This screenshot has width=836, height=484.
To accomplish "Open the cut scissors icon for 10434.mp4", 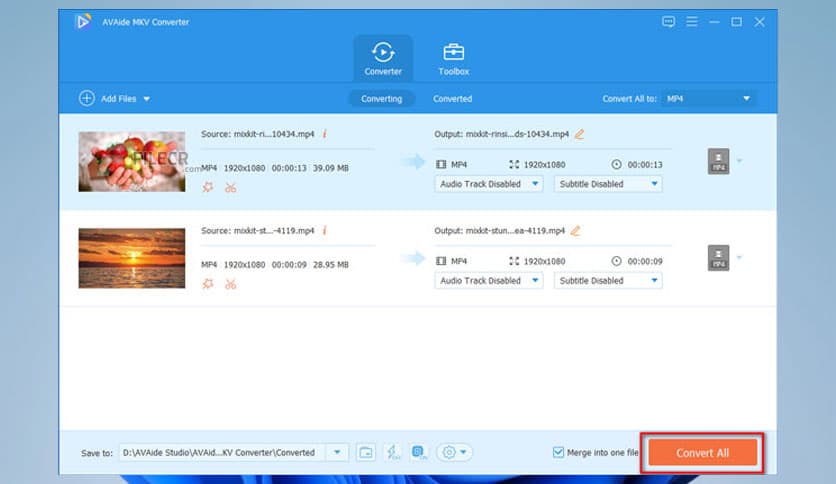I will (230, 188).
